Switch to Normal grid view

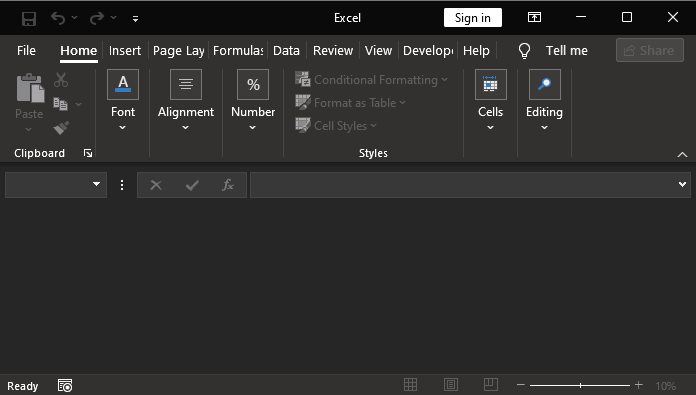coord(410,385)
